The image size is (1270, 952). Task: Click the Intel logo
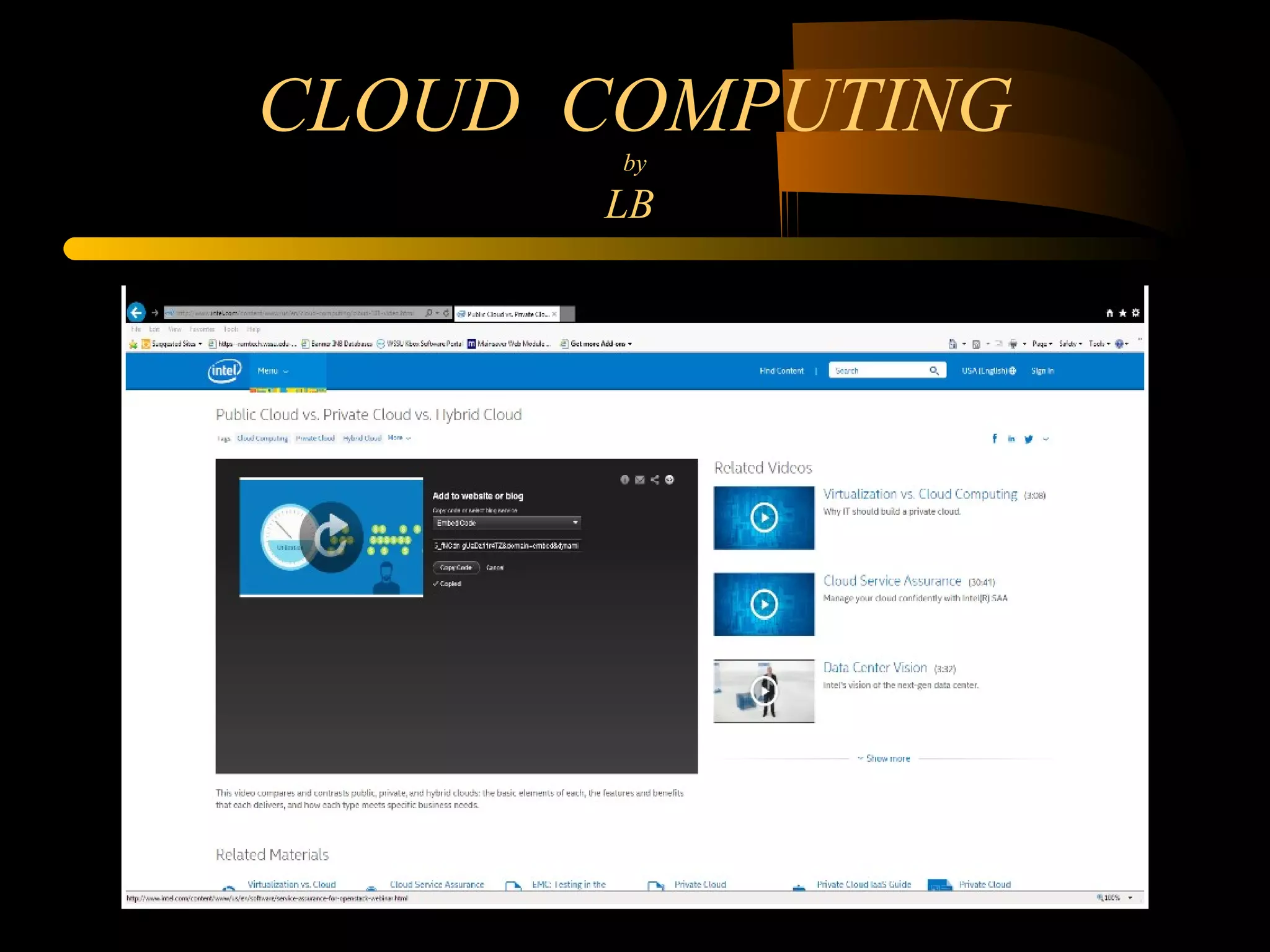pos(224,371)
